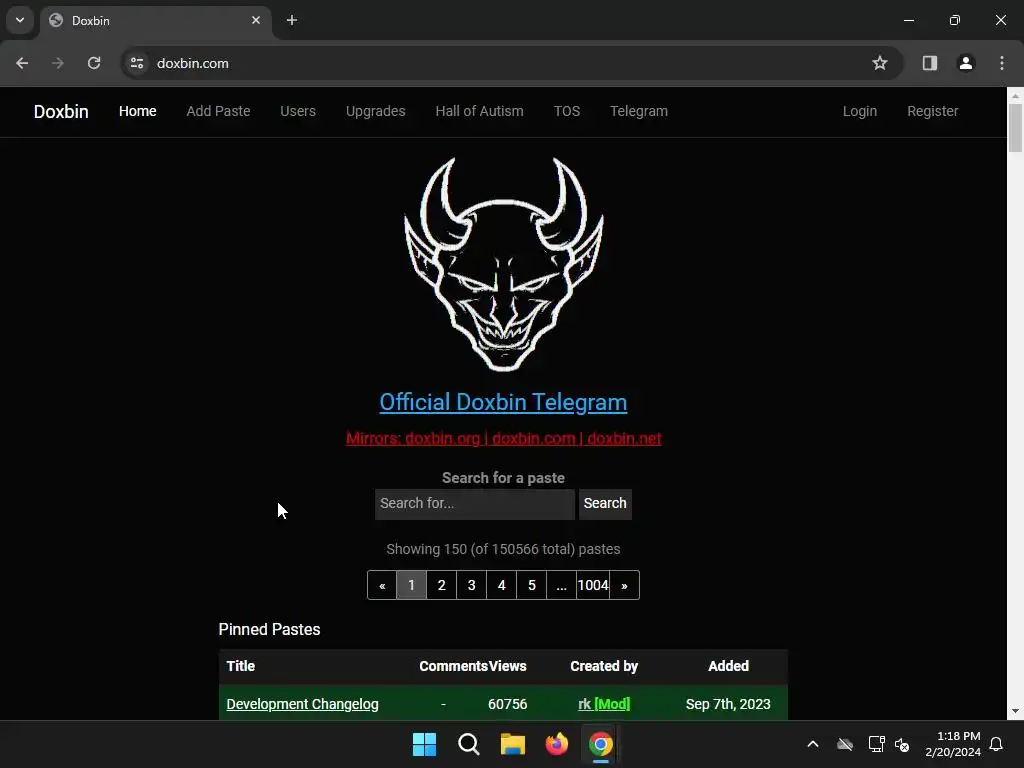Click the network display tray icon
Image resolution: width=1024 pixels, height=768 pixels.
click(x=876, y=744)
